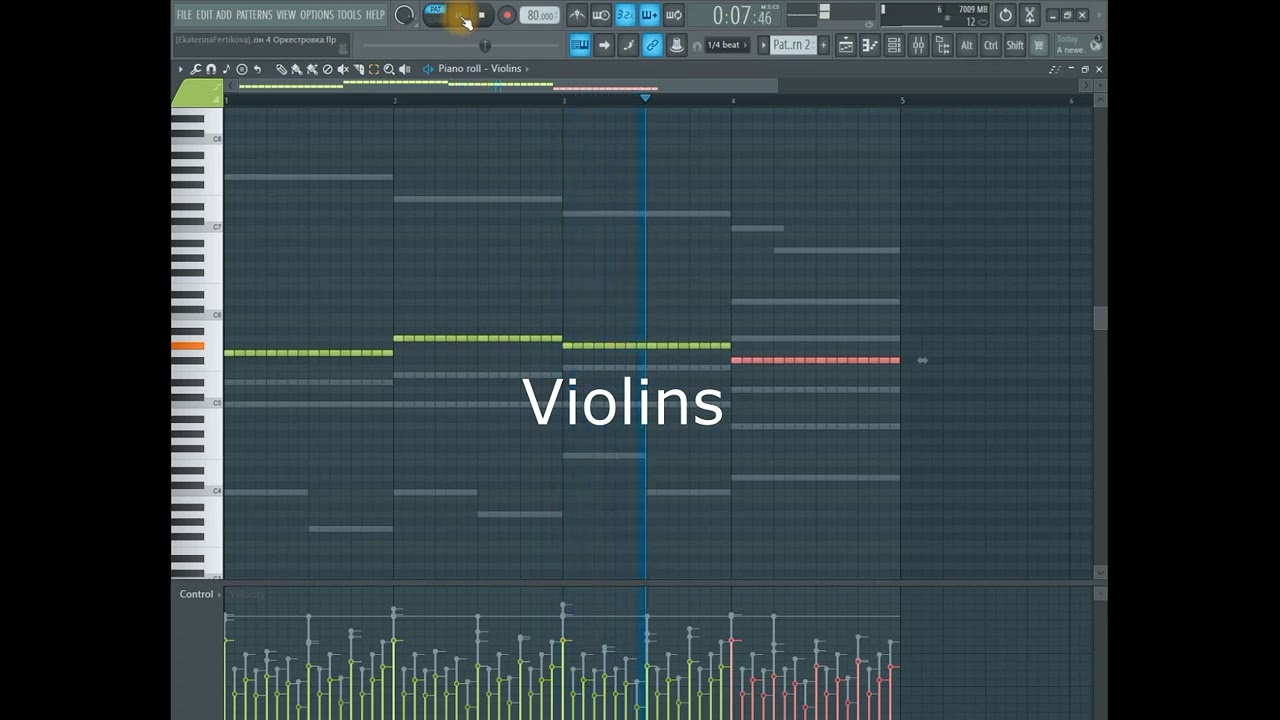Toggle the metronome button
Screen dimensions: 1280x720
(x=577, y=15)
